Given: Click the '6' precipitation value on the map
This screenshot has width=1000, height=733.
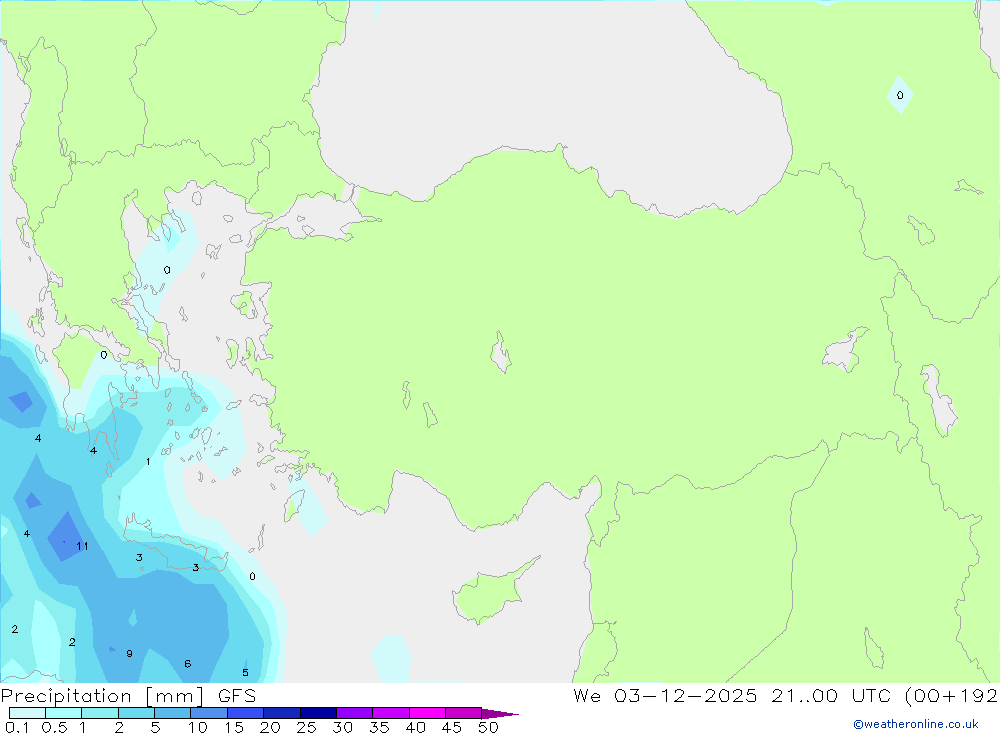Looking at the screenshot, I should click(x=188, y=663).
